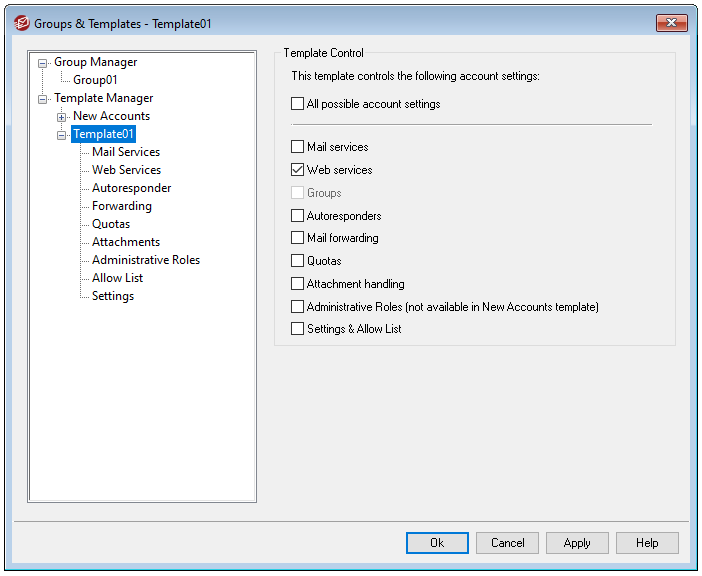Viewport: 702px width, 576px height.
Task: Select Template Manager in the tree
Action: tap(103, 98)
